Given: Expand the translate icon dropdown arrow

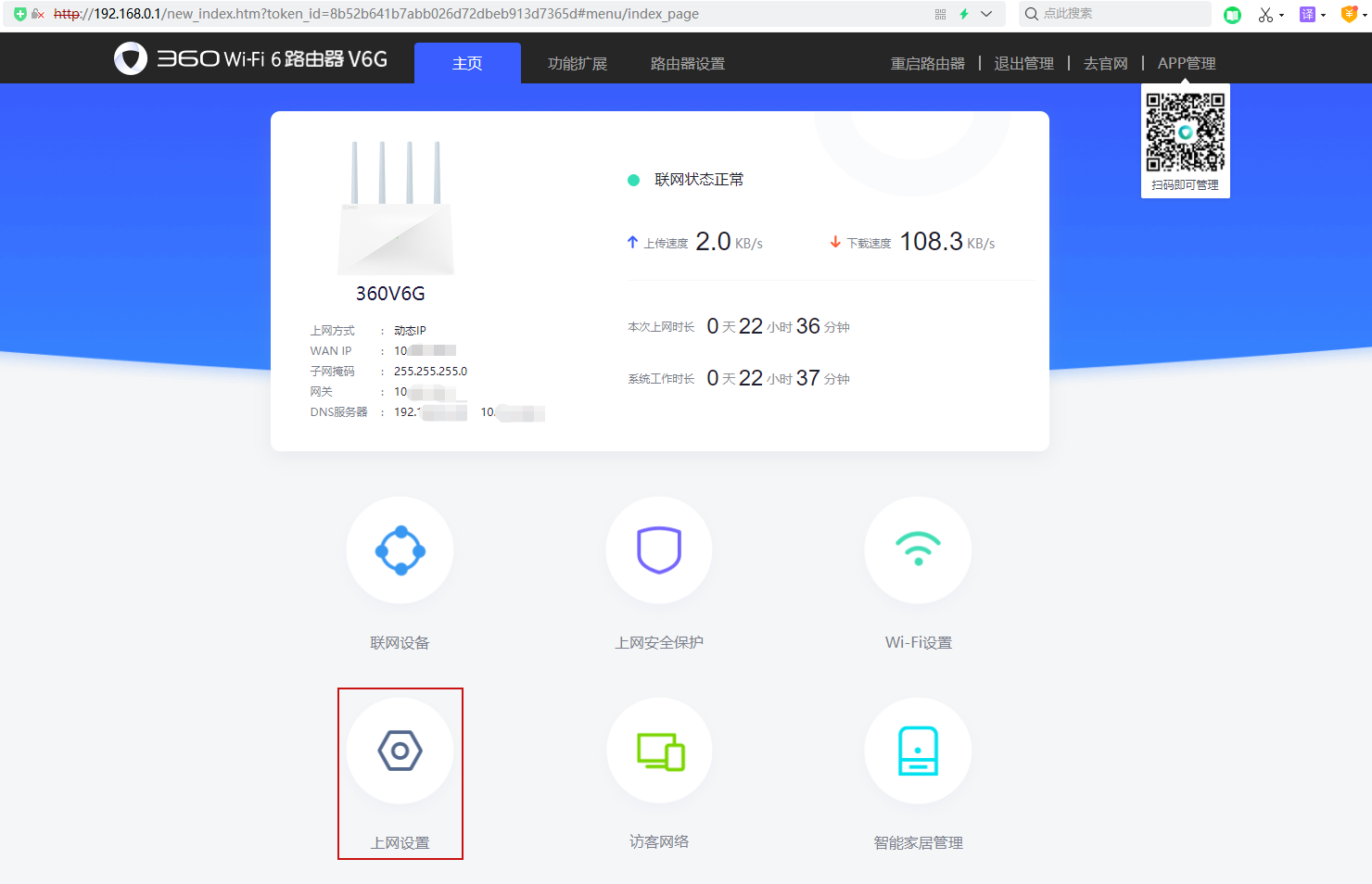Looking at the screenshot, I should pos(1323,16).
